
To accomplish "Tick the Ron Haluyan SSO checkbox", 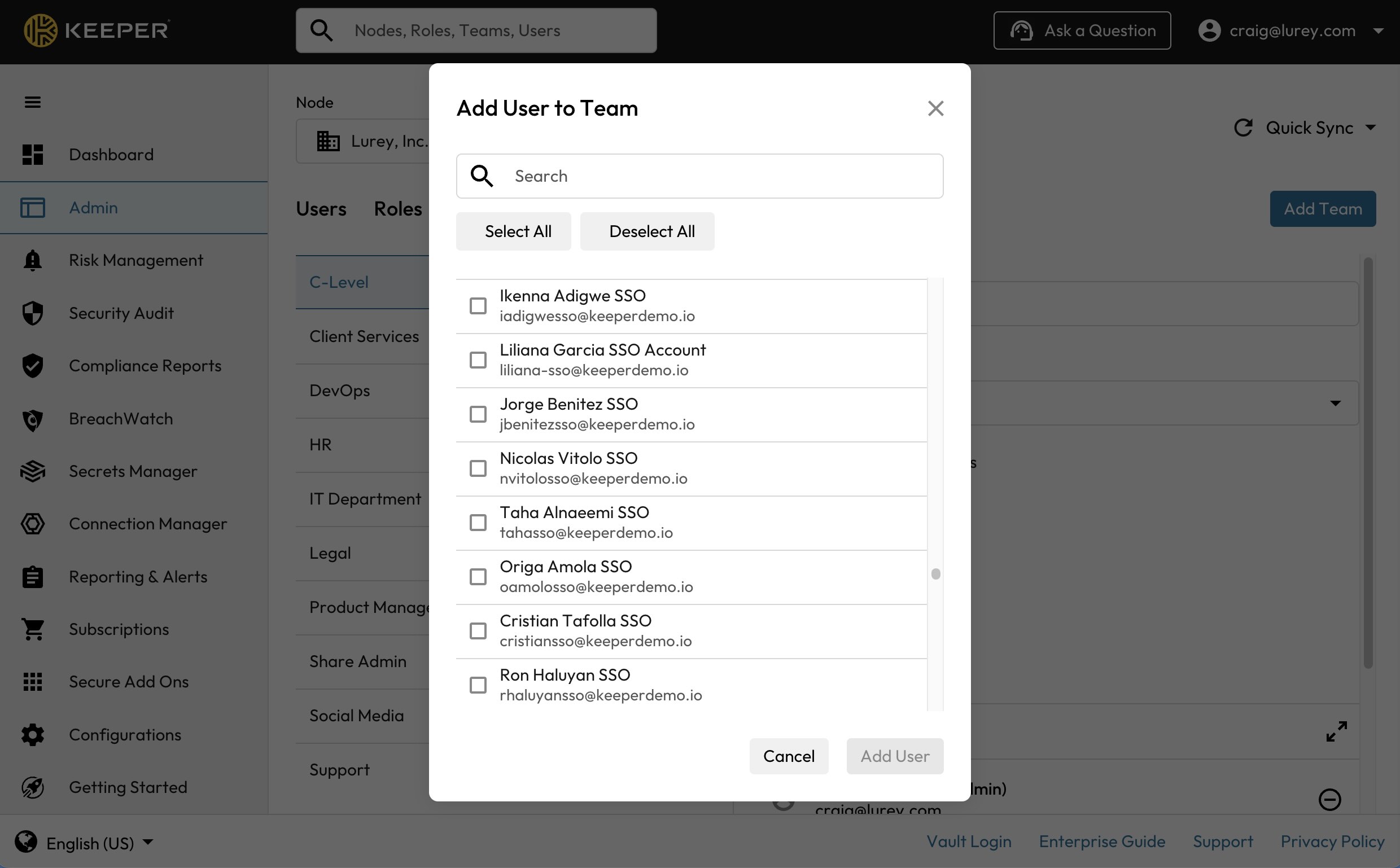I will point(478,685).
